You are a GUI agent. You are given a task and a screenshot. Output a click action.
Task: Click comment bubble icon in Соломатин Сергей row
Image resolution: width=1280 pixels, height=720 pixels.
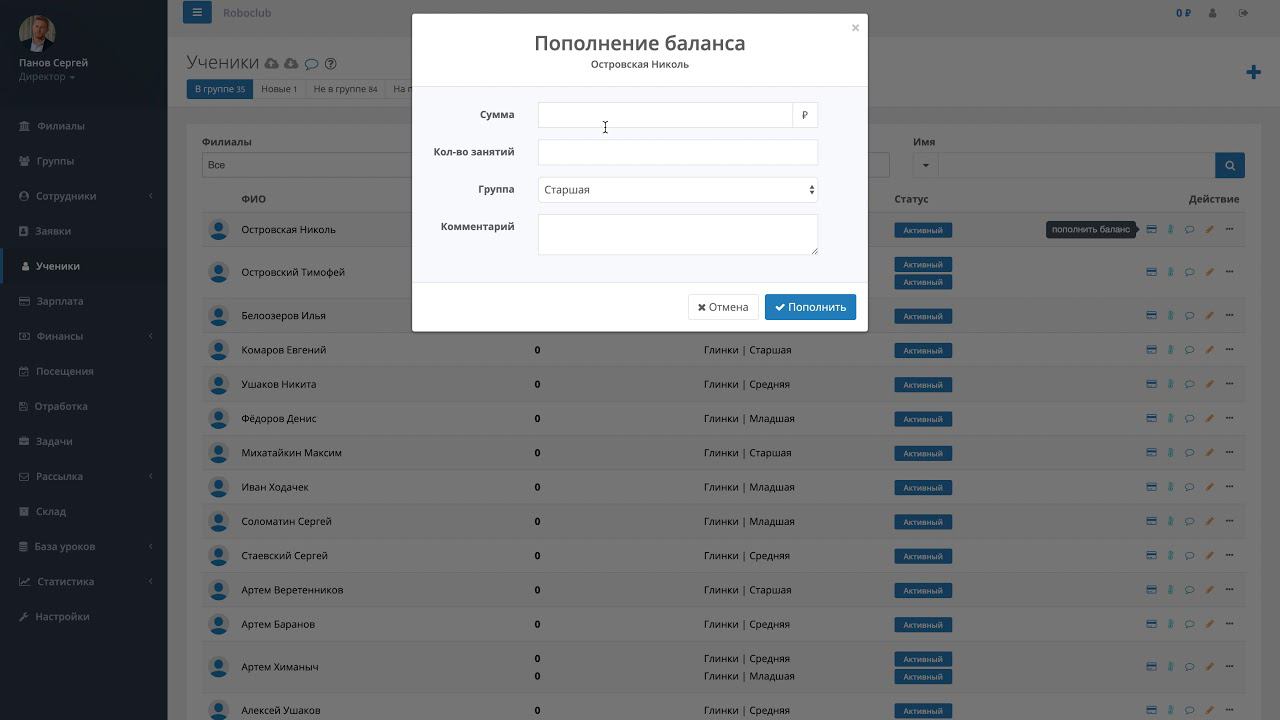click(x=1189, y=521)
